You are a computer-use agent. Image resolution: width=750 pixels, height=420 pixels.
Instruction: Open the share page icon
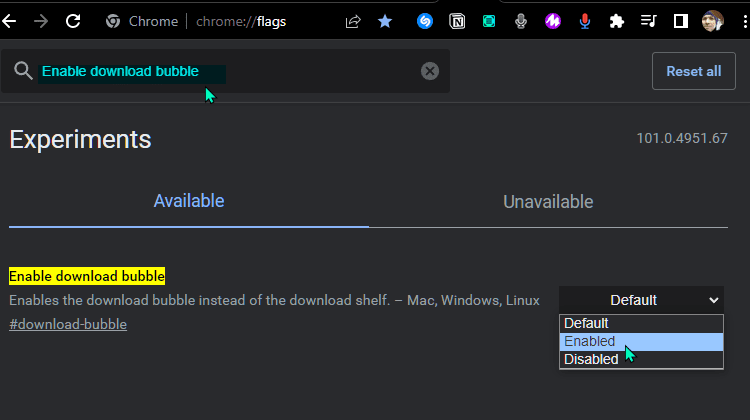(x=353, y=21)
